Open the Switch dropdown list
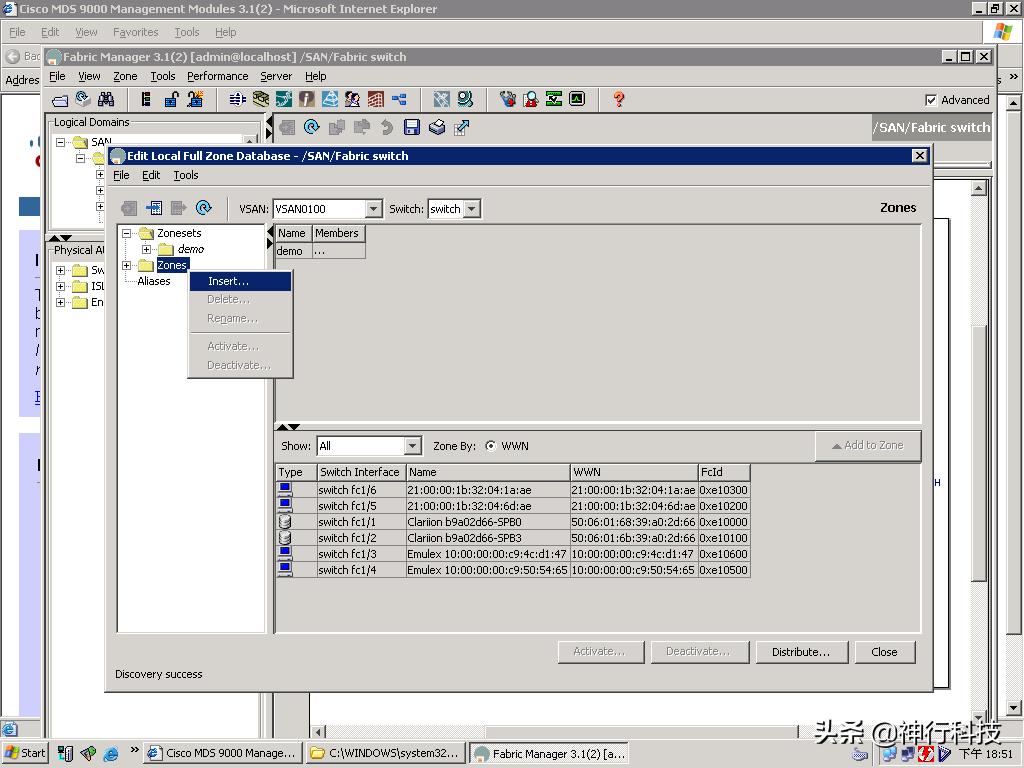 [x=472, y=209]
